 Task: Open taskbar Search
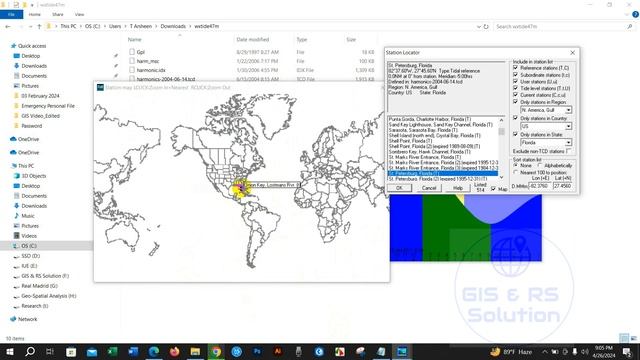point(30,351)
